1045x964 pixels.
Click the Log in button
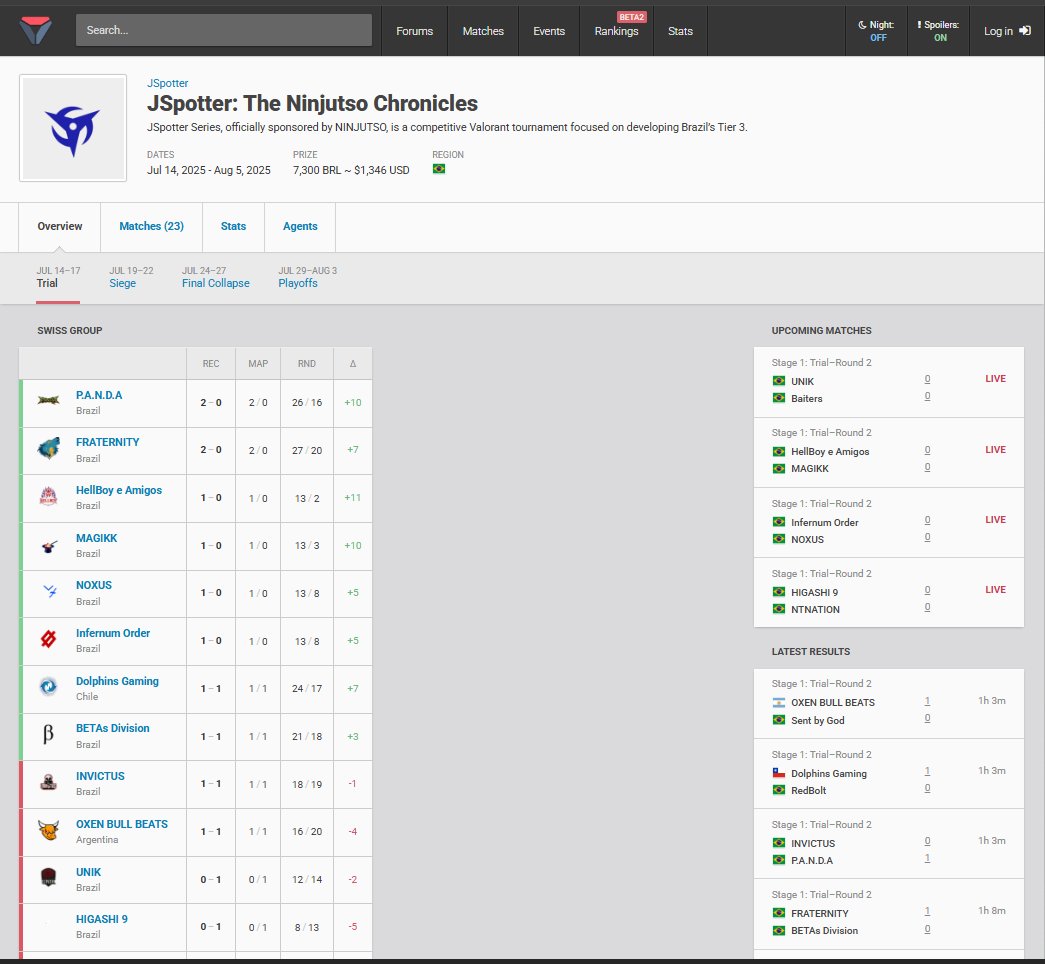(x=1007, y=31)
